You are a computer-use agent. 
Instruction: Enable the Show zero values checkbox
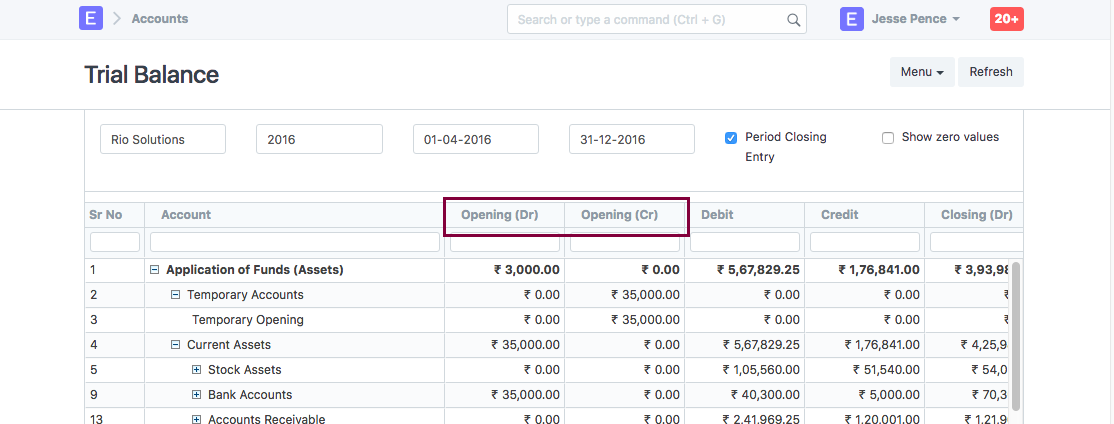pyautogui.click(x=888, y=138)
